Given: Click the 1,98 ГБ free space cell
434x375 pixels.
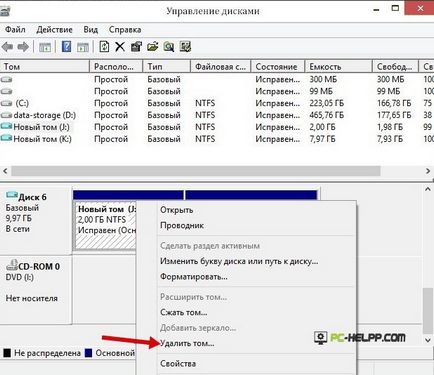Looking at the screenshot, I should click(x=390, y=127).
